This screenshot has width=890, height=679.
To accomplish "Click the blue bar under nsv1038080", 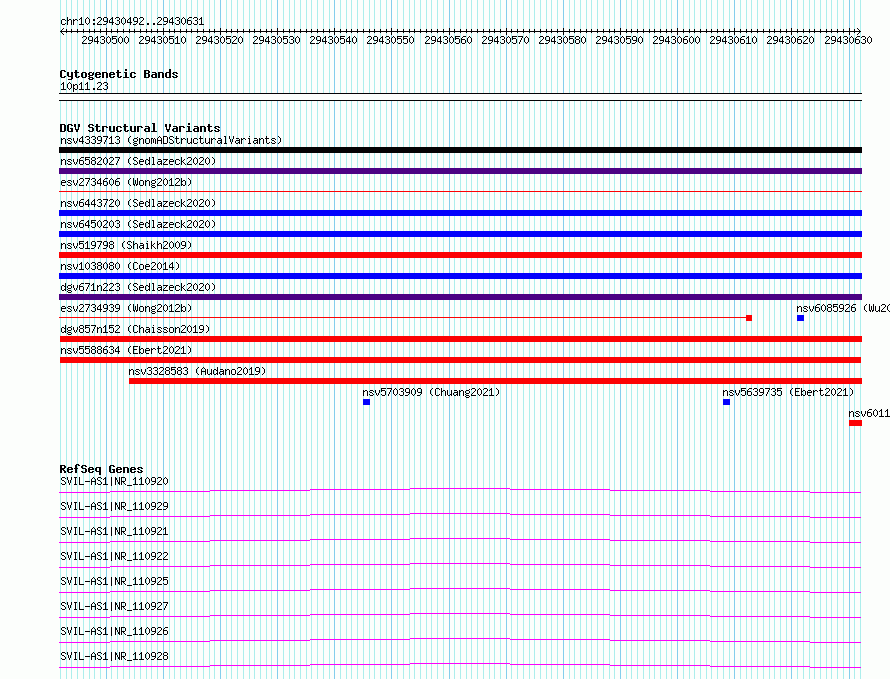I will pyautogui.click(x=460, y=276).
